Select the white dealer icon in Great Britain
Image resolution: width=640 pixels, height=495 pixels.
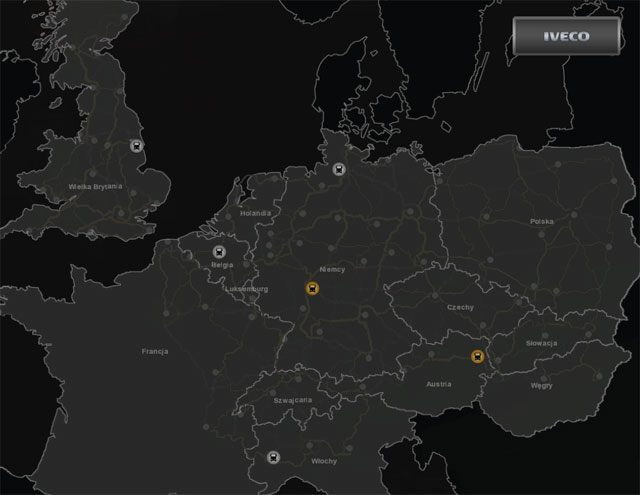(136, 146)
